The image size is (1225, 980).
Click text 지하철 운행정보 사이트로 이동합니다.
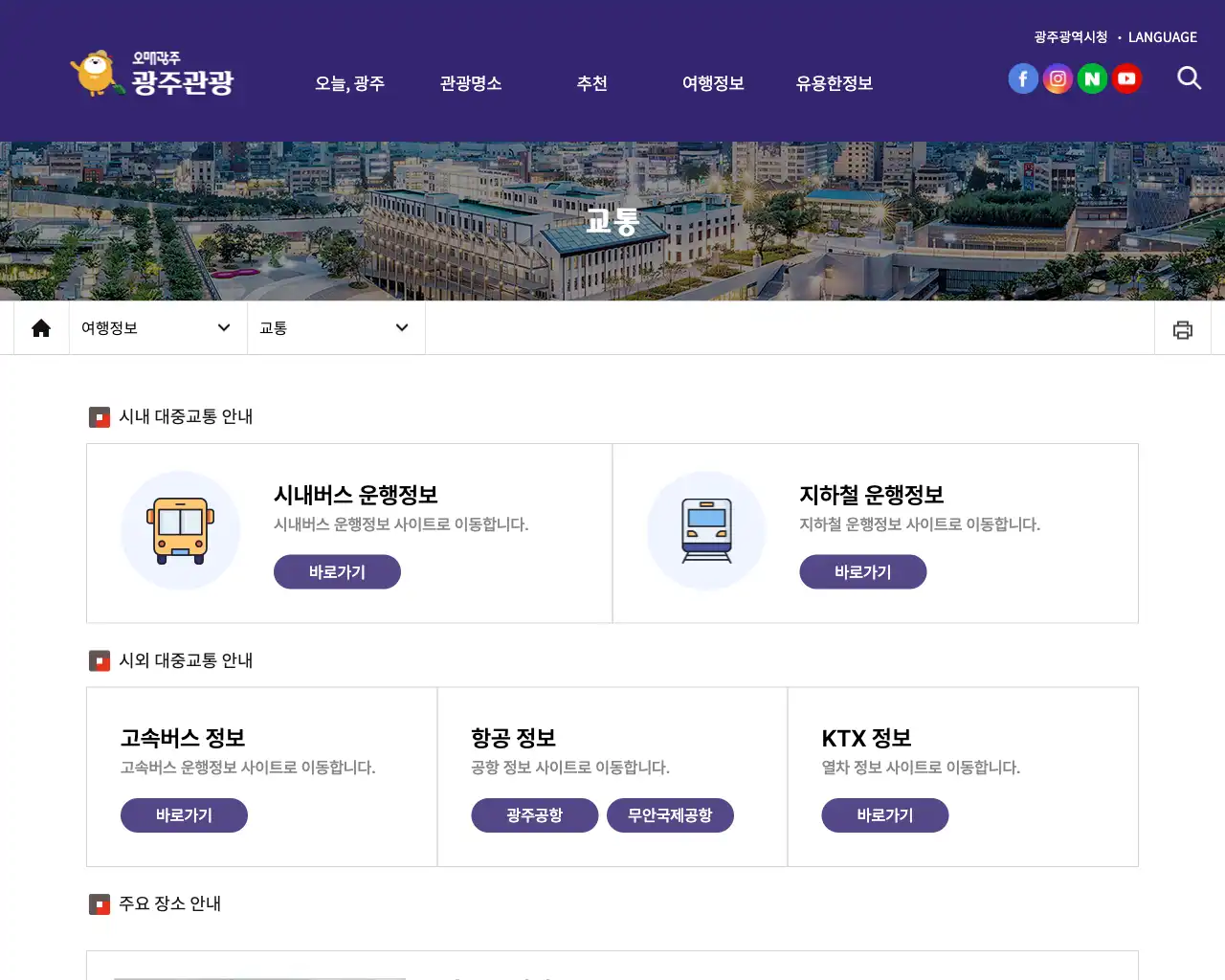point(920,524)
